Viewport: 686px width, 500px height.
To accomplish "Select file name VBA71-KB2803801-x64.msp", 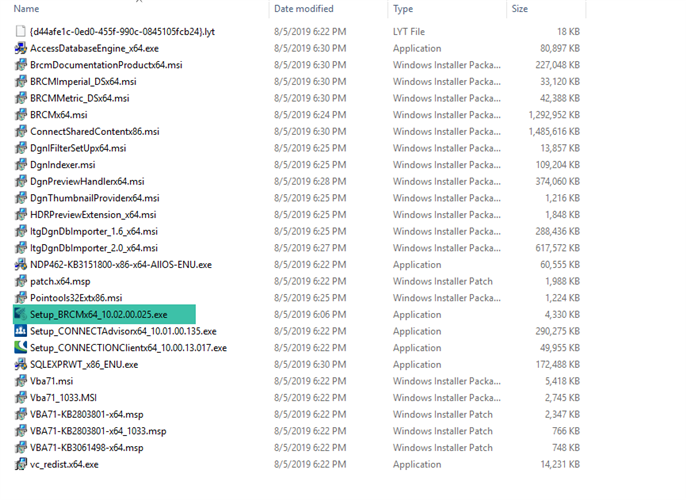I will click(x=87, y=414).
